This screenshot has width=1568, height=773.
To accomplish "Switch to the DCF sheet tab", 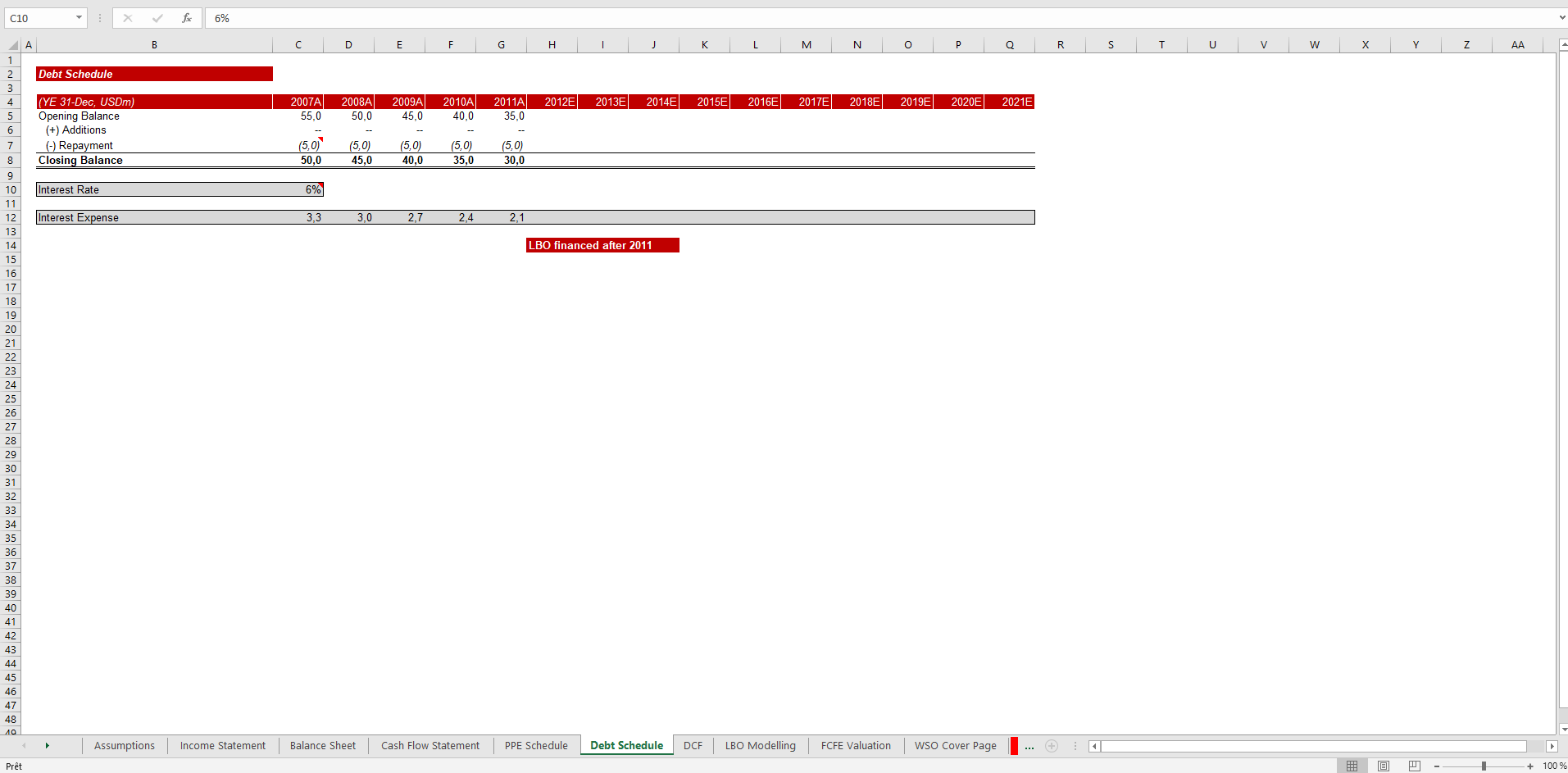I will (693, 746).
